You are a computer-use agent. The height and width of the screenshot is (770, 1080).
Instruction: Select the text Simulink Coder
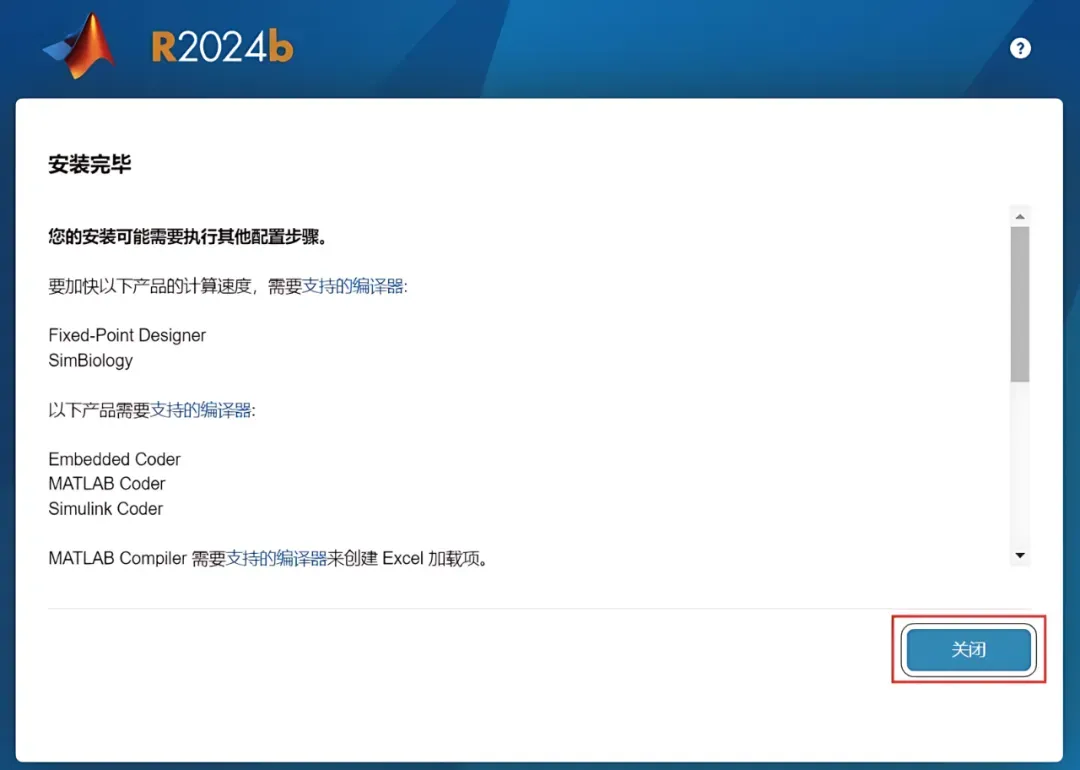tap(105, 508)
